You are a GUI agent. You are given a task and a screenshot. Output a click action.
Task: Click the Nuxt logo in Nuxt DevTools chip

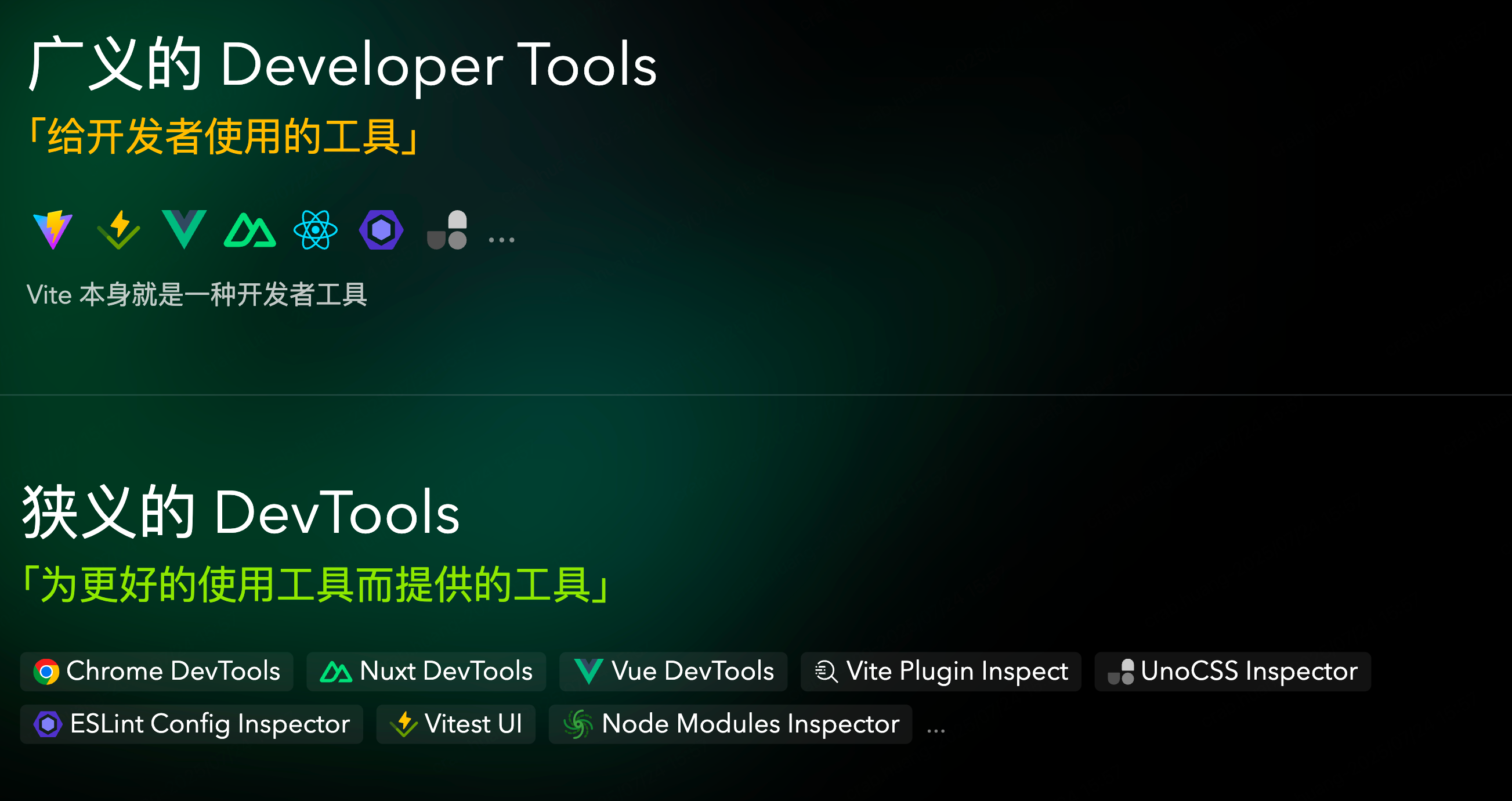pyautogui.click(x=336, y=672)
